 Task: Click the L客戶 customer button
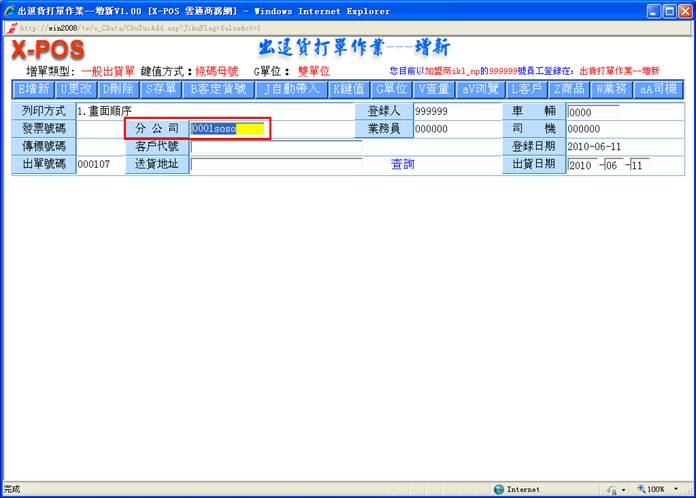point(527,89)
